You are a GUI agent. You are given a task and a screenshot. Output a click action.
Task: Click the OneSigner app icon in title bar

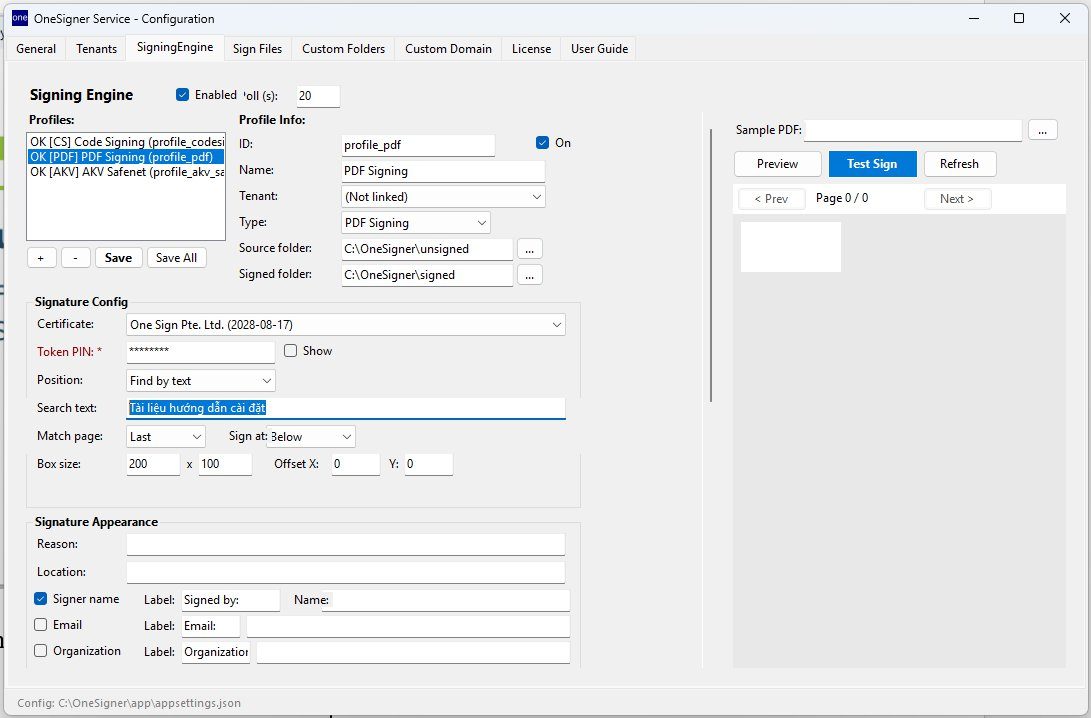pos(19,18)
